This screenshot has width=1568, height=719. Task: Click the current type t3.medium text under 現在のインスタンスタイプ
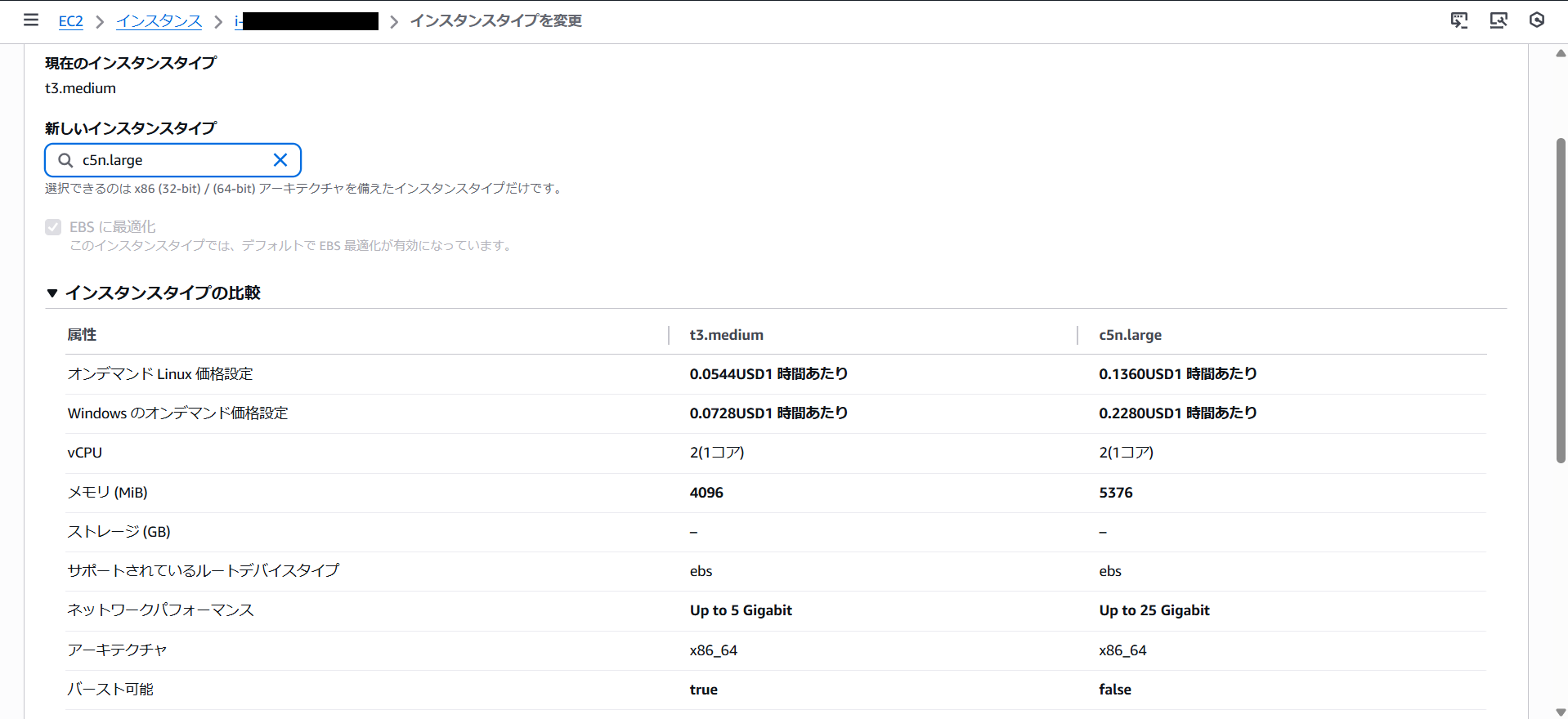click(80, 88)
